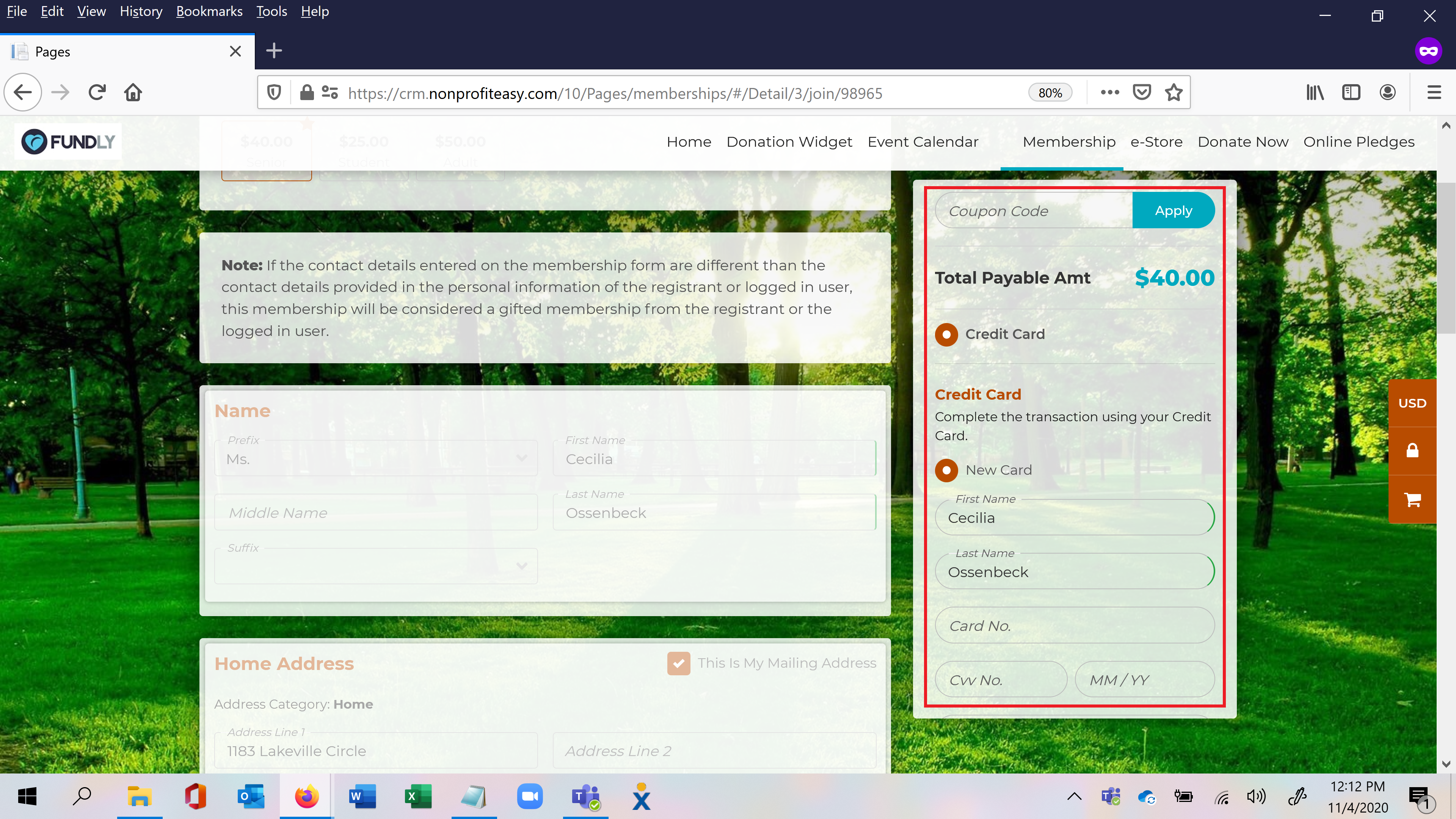Open the History menu
1456x819 pixels.
point(141,11)
